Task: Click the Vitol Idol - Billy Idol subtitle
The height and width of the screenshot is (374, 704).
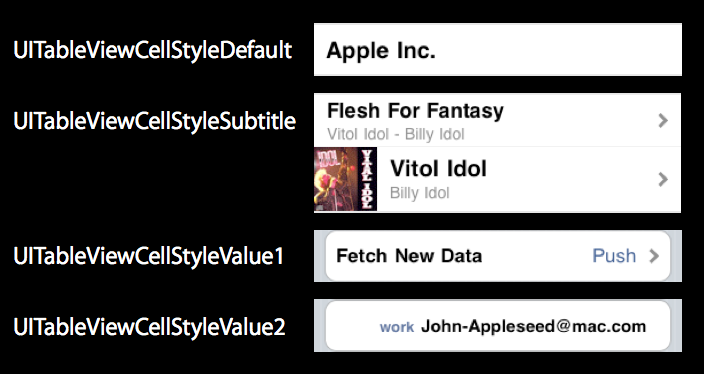Action: pyautogui.click(x=396, y=134)
